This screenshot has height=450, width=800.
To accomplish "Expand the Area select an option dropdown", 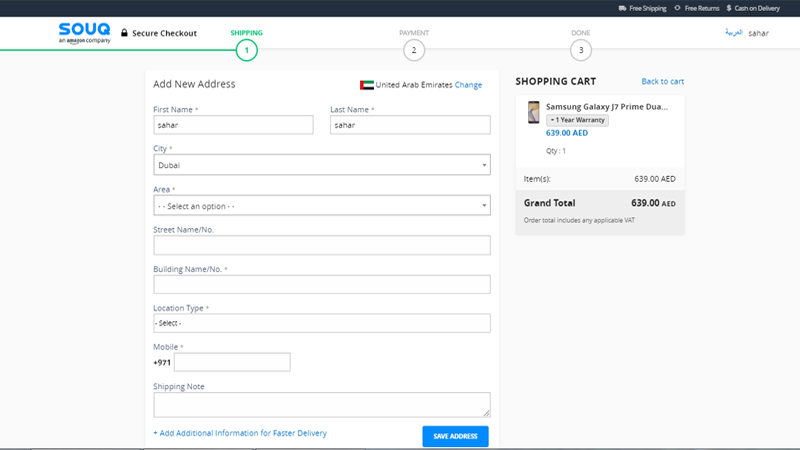I will tap(322, 206).
